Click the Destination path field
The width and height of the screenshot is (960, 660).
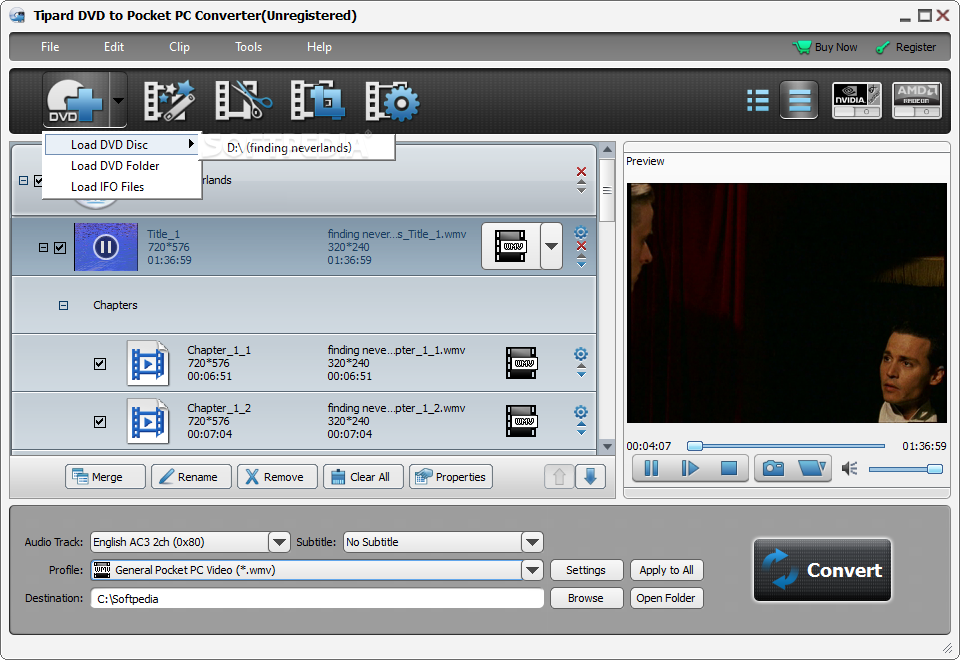[317, 598]
